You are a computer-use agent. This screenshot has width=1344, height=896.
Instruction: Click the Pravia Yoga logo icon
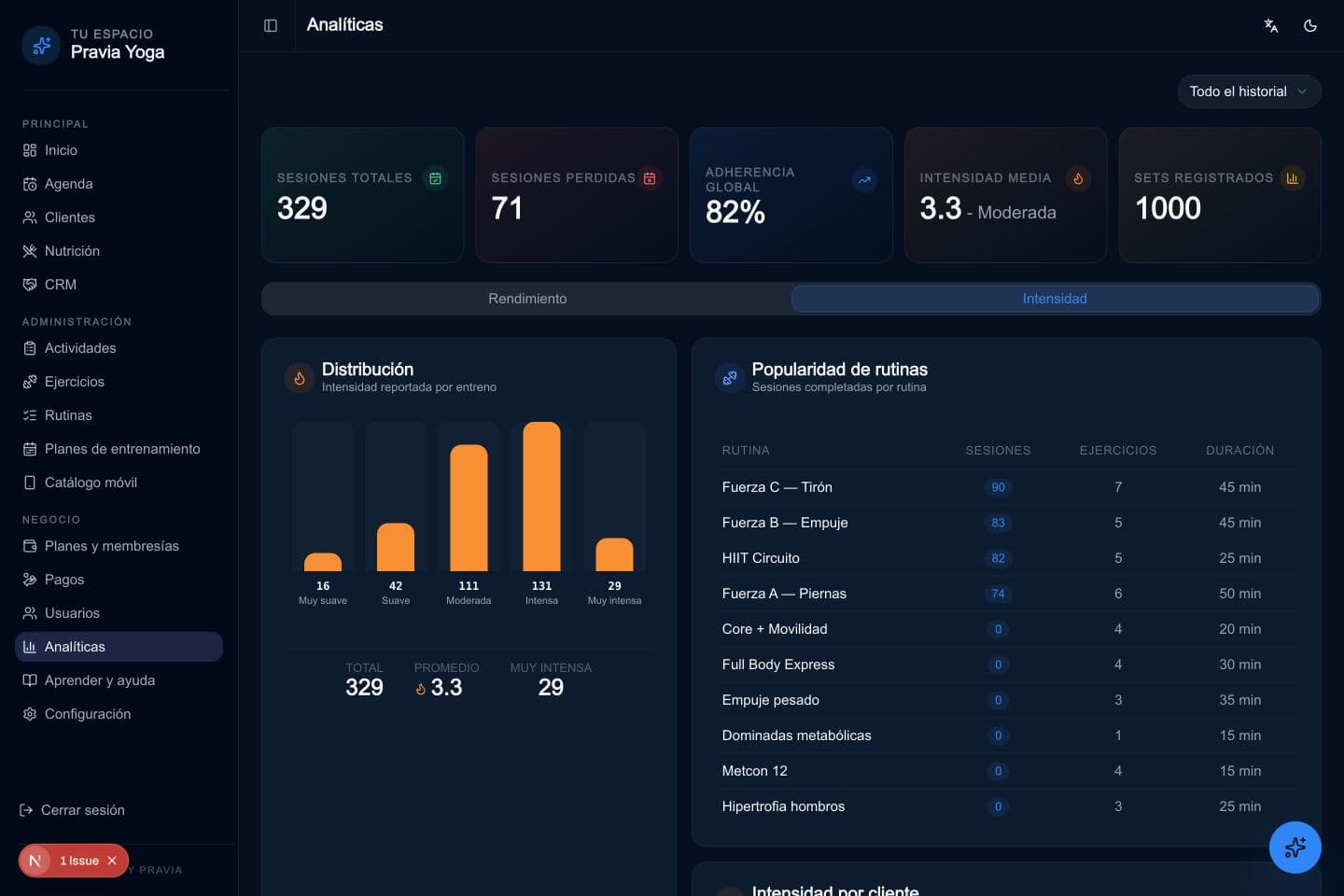point(41,45)
